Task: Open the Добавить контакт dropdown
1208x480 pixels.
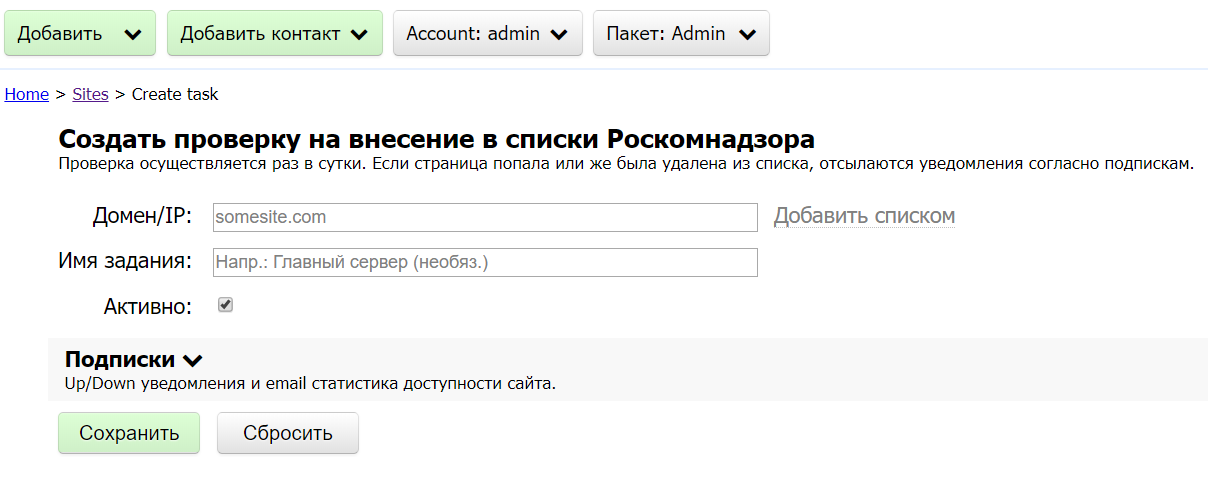Action: tap(275, 33)
